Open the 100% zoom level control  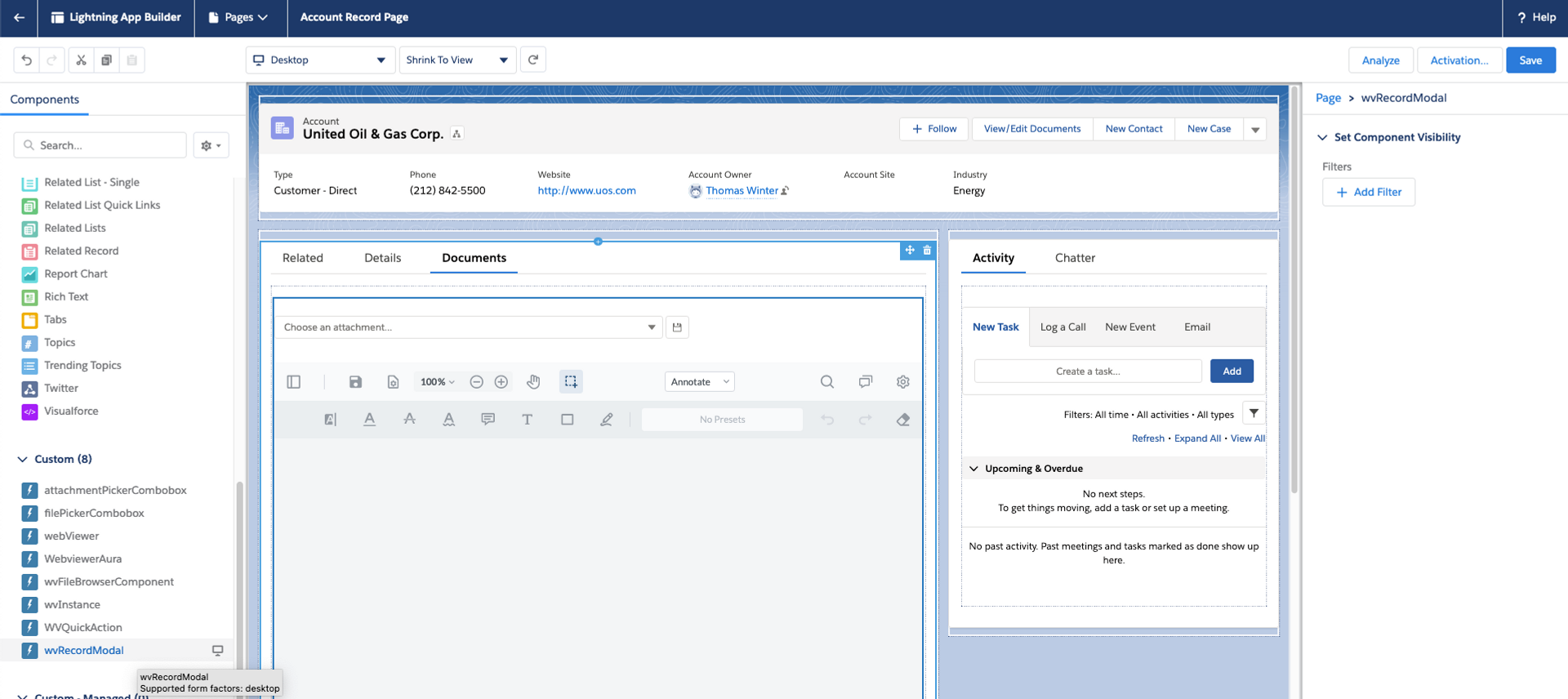pyautogui.click(x=437, y=381)
